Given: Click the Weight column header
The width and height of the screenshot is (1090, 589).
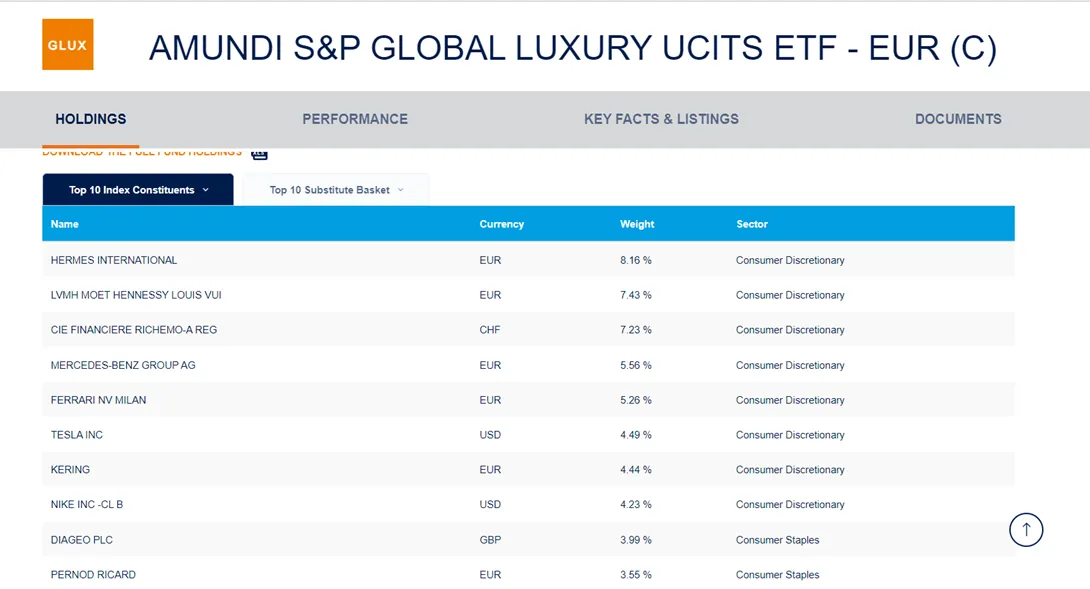Looking at the screenshot, I should pos(637,224).
